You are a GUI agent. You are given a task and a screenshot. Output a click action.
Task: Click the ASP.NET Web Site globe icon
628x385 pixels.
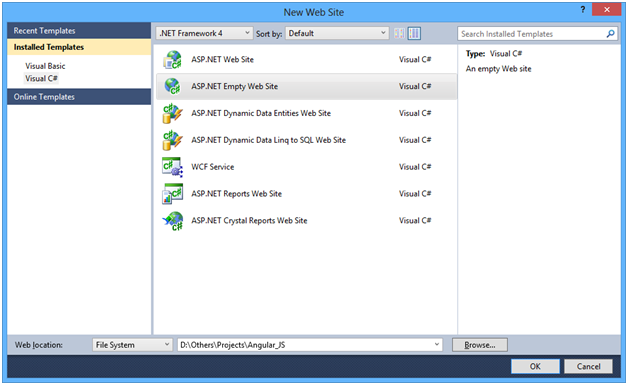coord(173,60)
